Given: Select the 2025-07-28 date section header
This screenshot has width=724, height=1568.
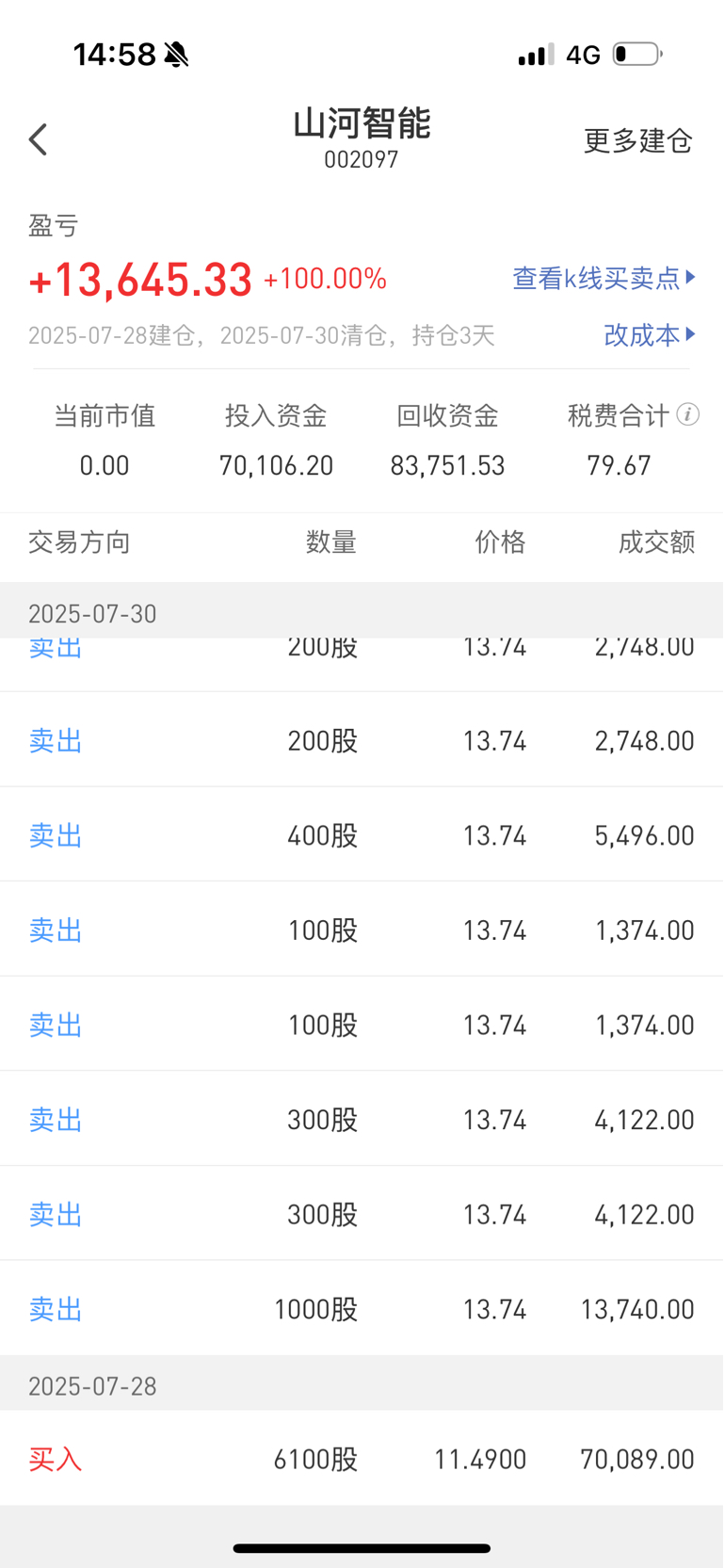Looking at the screenshot, I should point(362,1384).
